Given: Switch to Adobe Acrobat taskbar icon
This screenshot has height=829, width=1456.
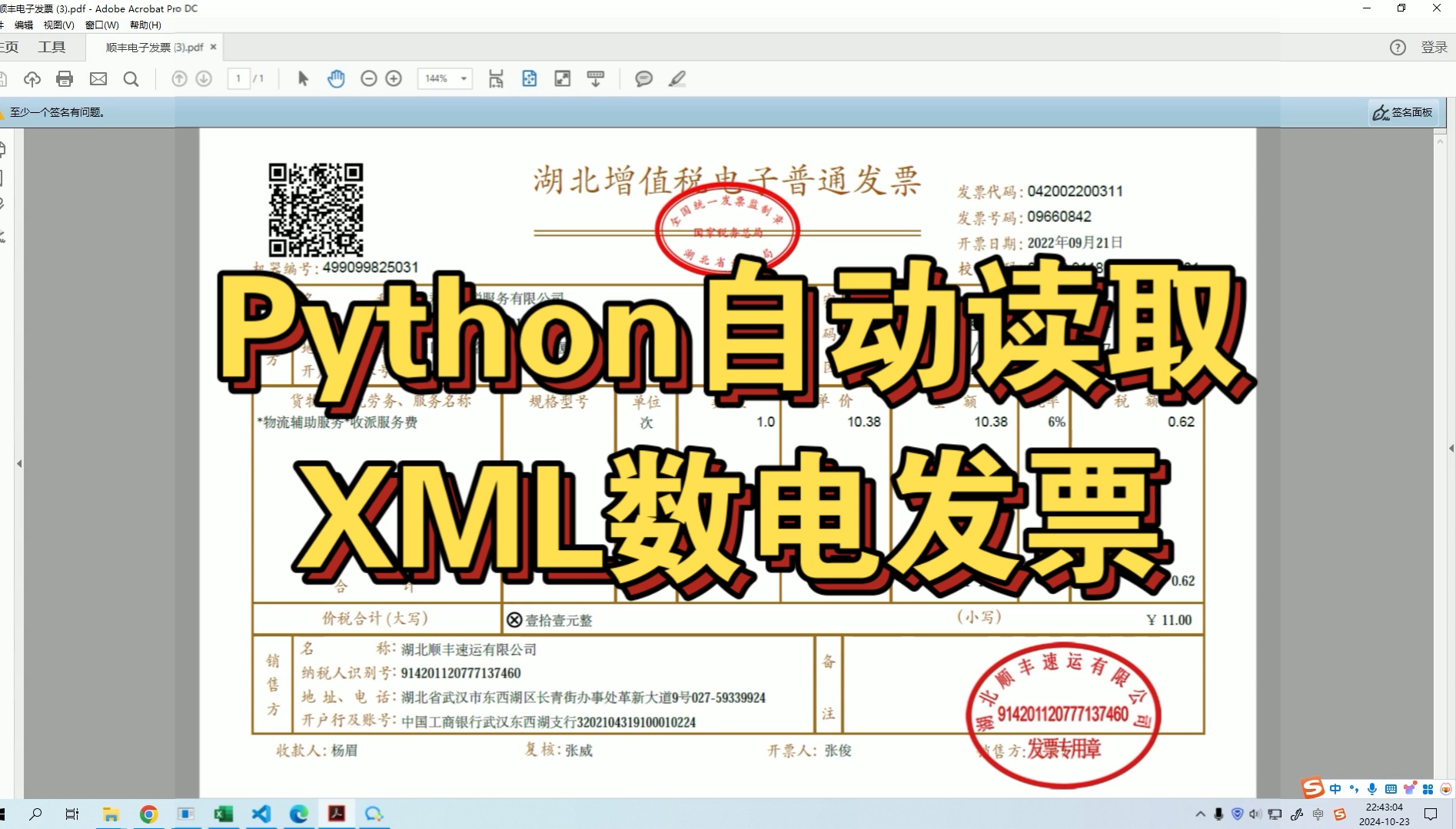Looking at the screenshot, I should (337, 814).
